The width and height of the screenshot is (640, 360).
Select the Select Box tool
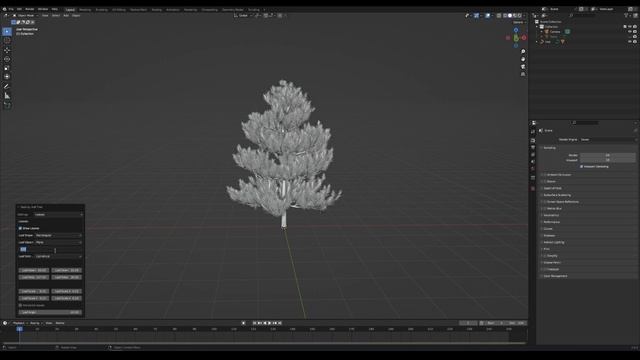point(7,31)
